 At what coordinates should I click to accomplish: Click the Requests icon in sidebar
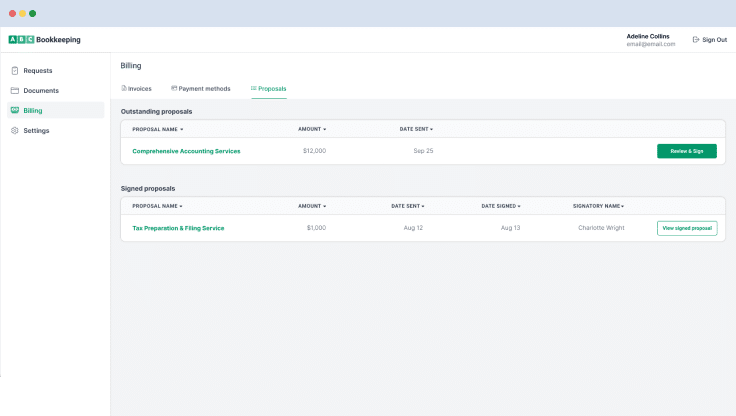(14, 71)
